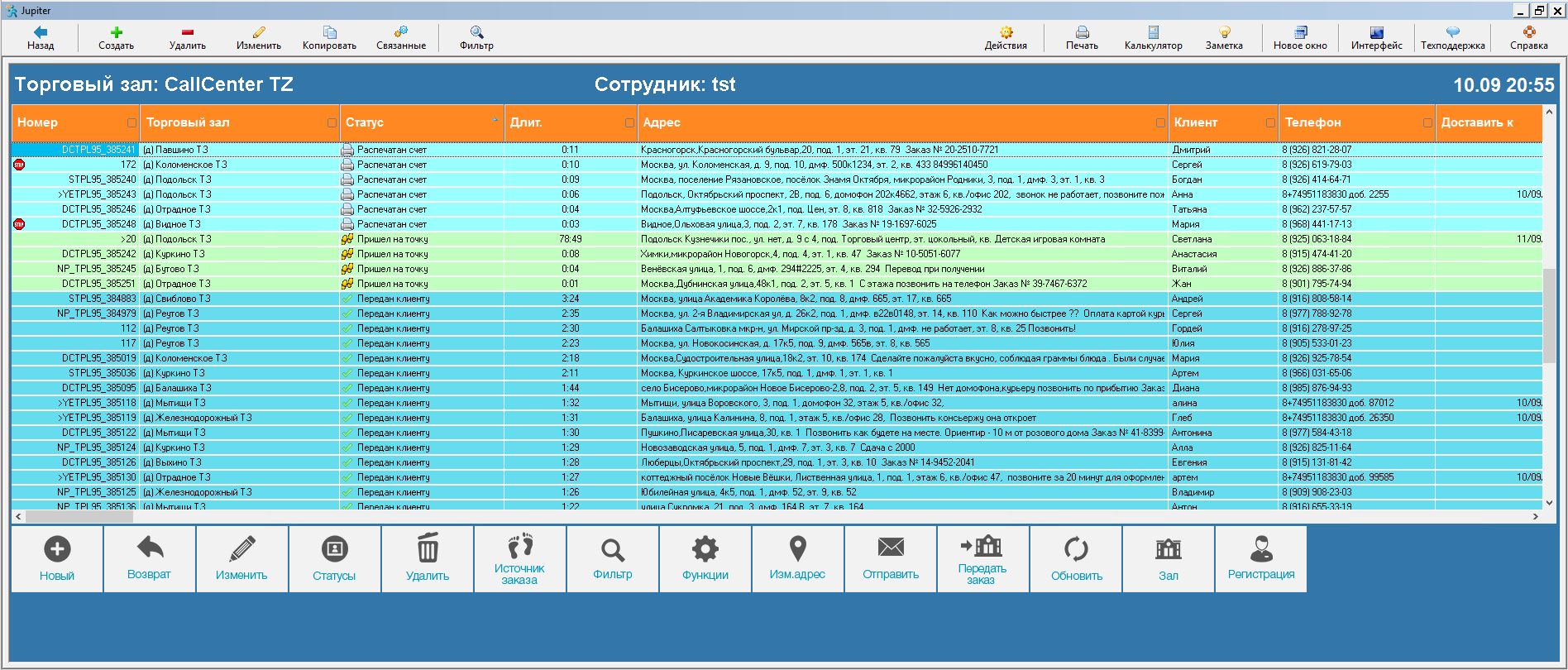Screen dimensions: 1568x670
Task: Click the Копировать toolbar icon
Action: click(329, 32)
